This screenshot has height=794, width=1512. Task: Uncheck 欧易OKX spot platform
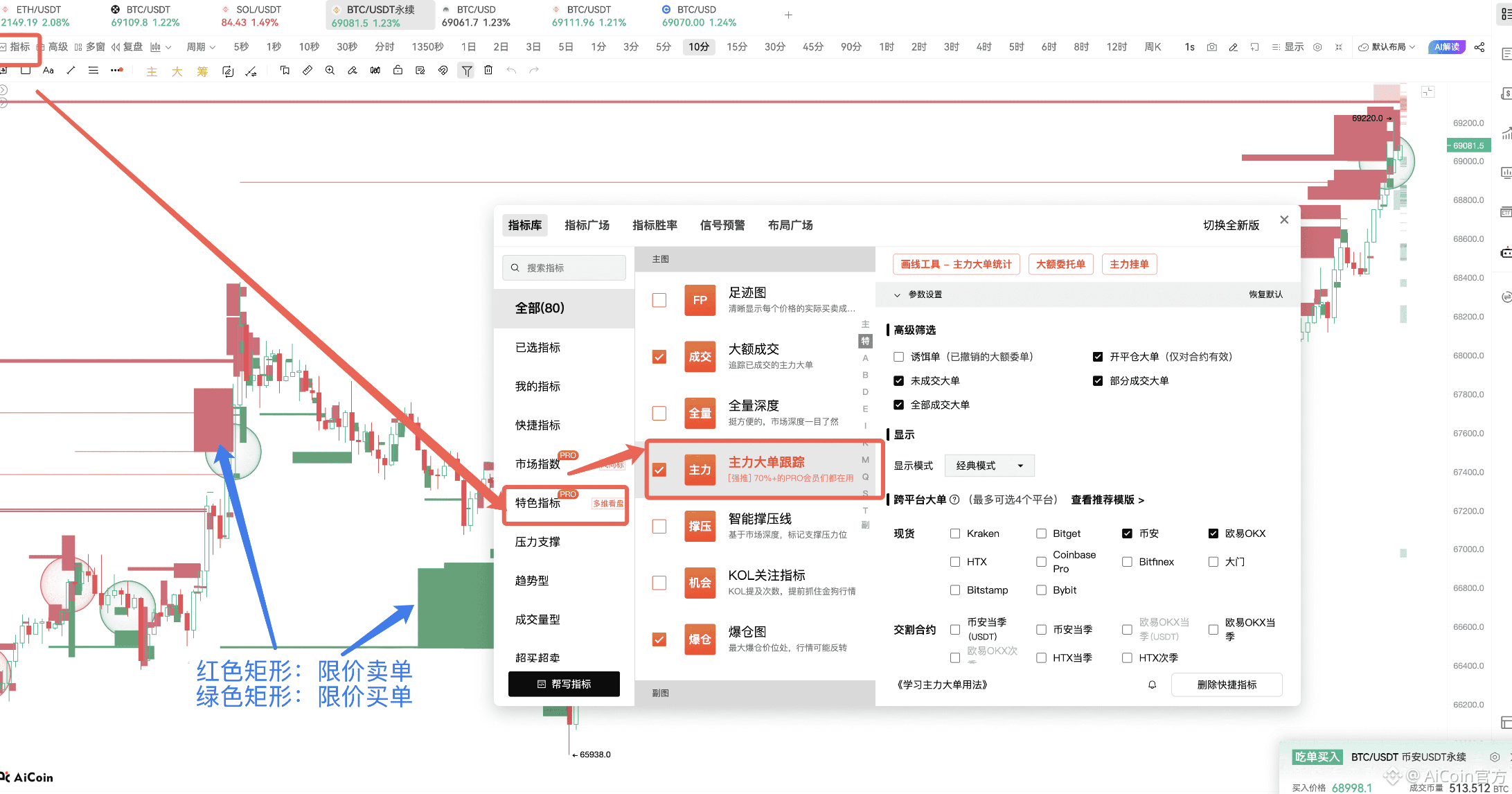(1213, 533)
